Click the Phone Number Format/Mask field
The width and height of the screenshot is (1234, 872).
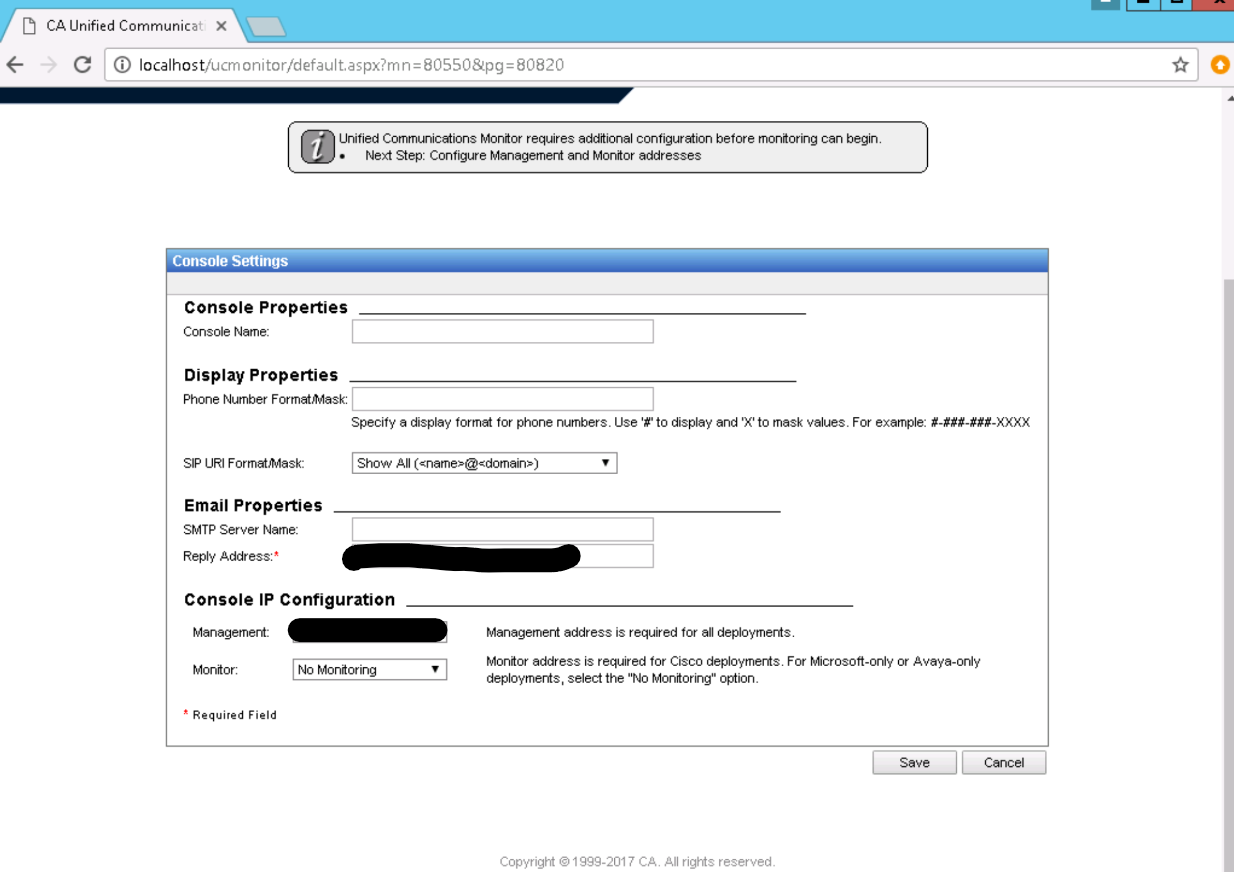click(x=503, y=399)
